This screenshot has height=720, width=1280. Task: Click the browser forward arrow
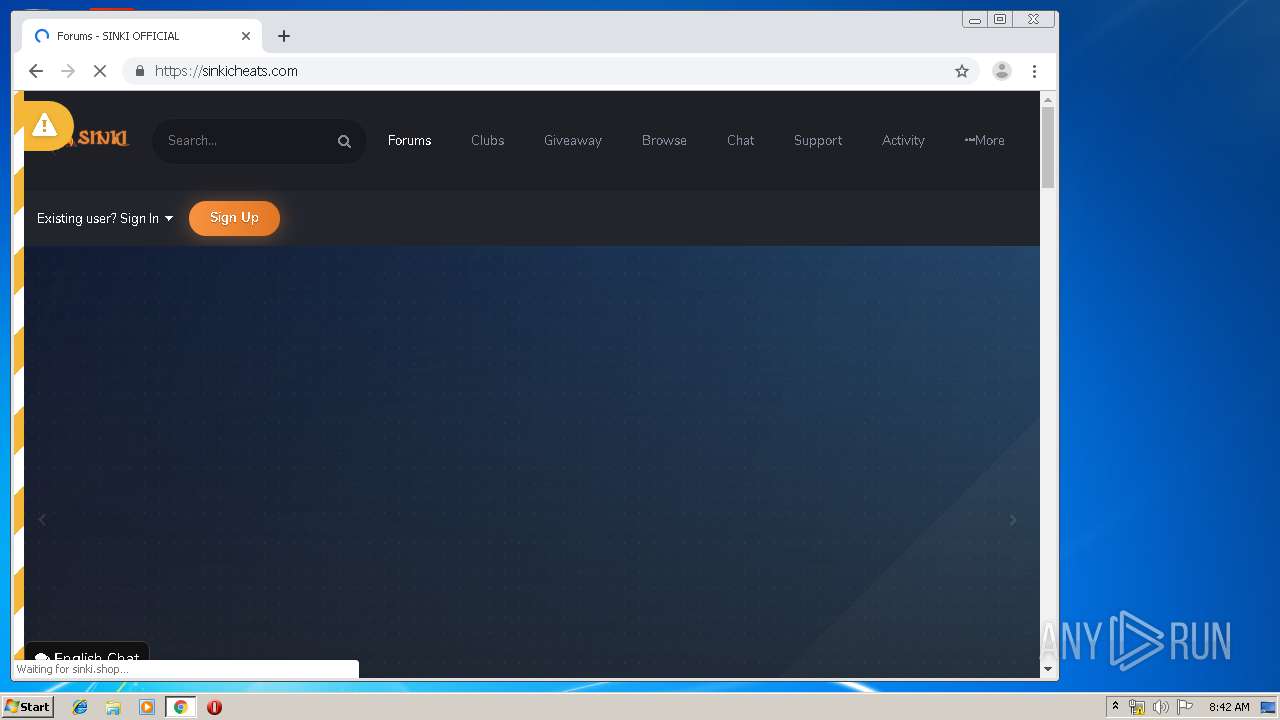pyautogui.click(x=68, y=71)
